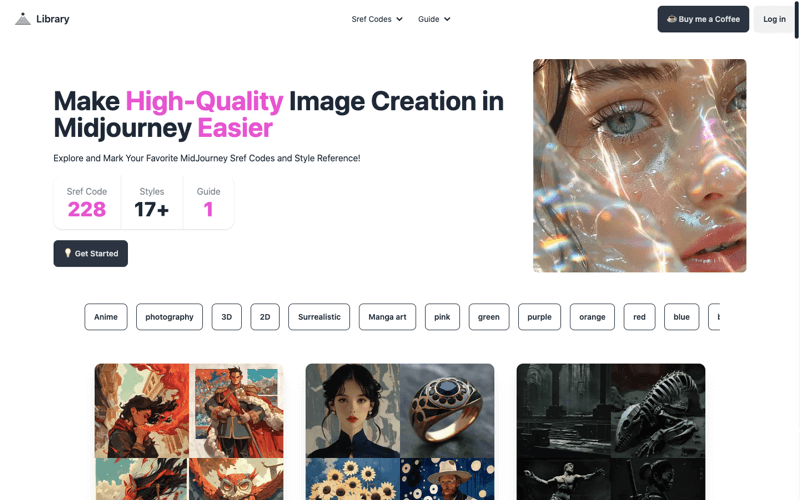This screenshot has height=500, width=800.
Task: Click the Sref Code 228 stat
Action: pos(87,203)
